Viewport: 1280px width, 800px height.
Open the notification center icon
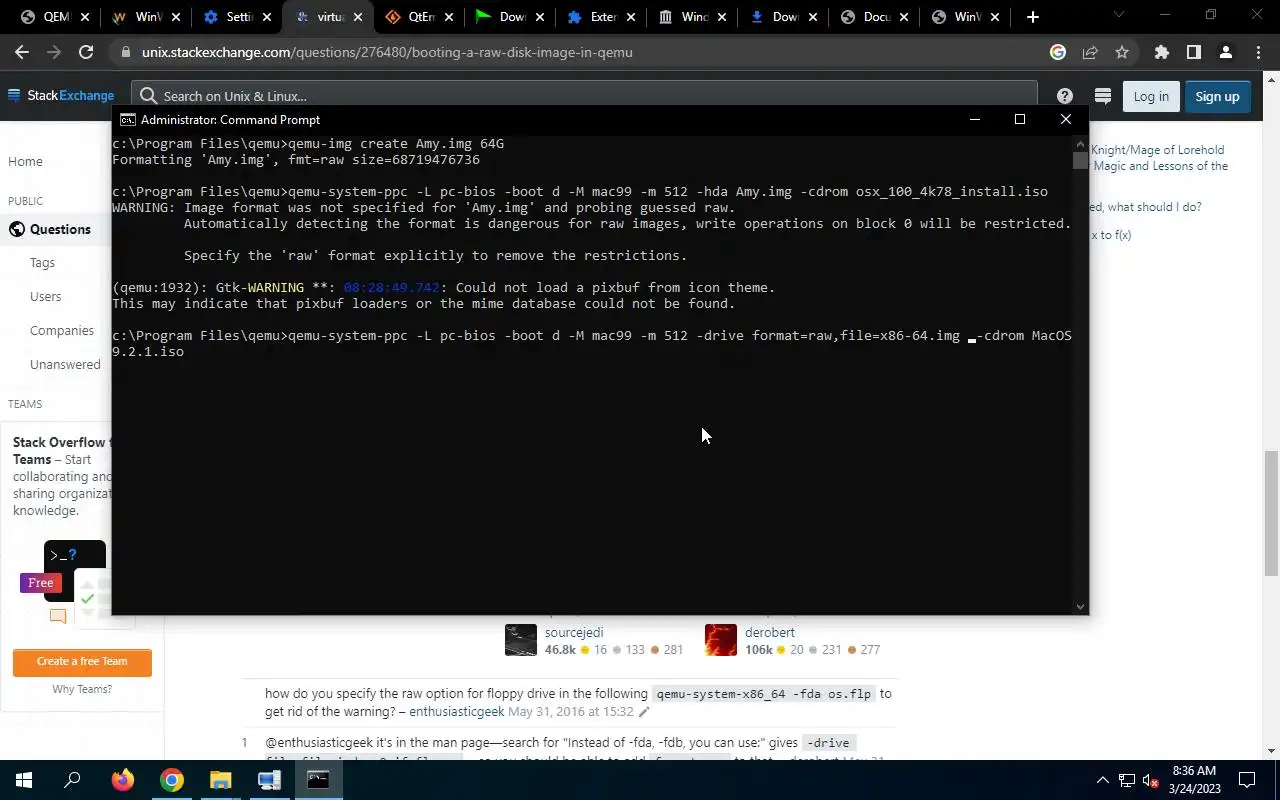(1247, 780)
